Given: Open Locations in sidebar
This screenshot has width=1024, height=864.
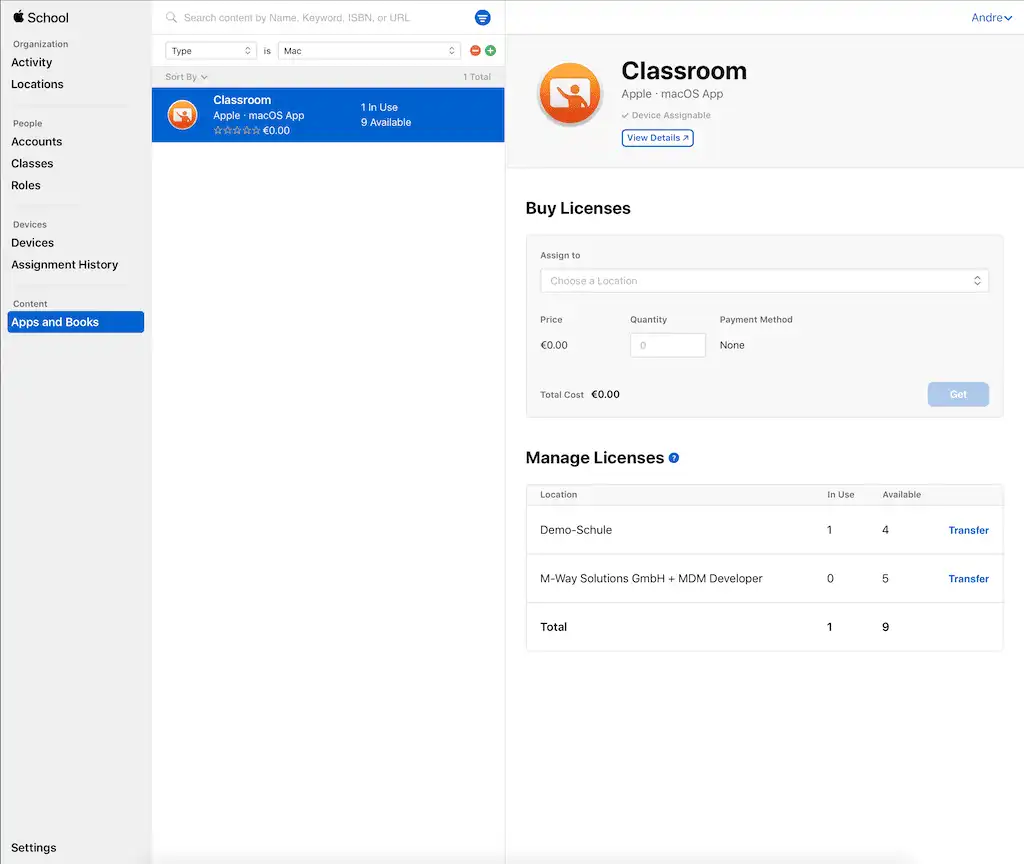Looking at the screenshot, I should click(37, 84).
